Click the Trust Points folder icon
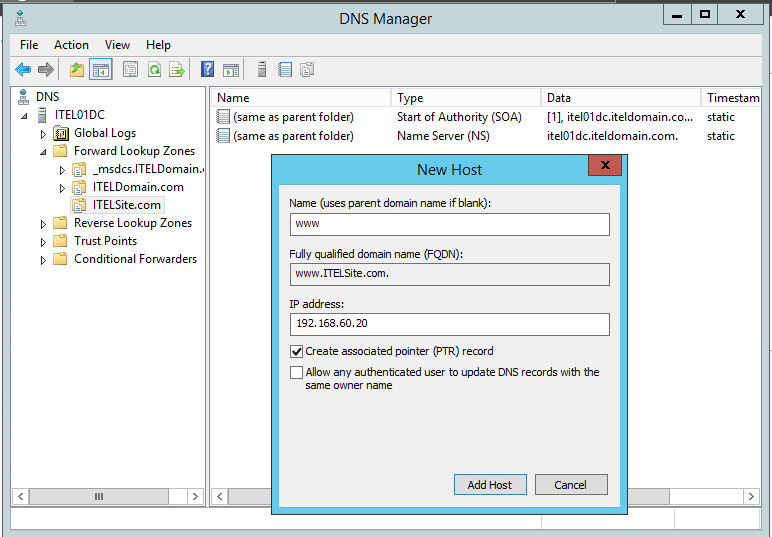The height and width of the screenshot is (537, 772). [x=60, y=241]
